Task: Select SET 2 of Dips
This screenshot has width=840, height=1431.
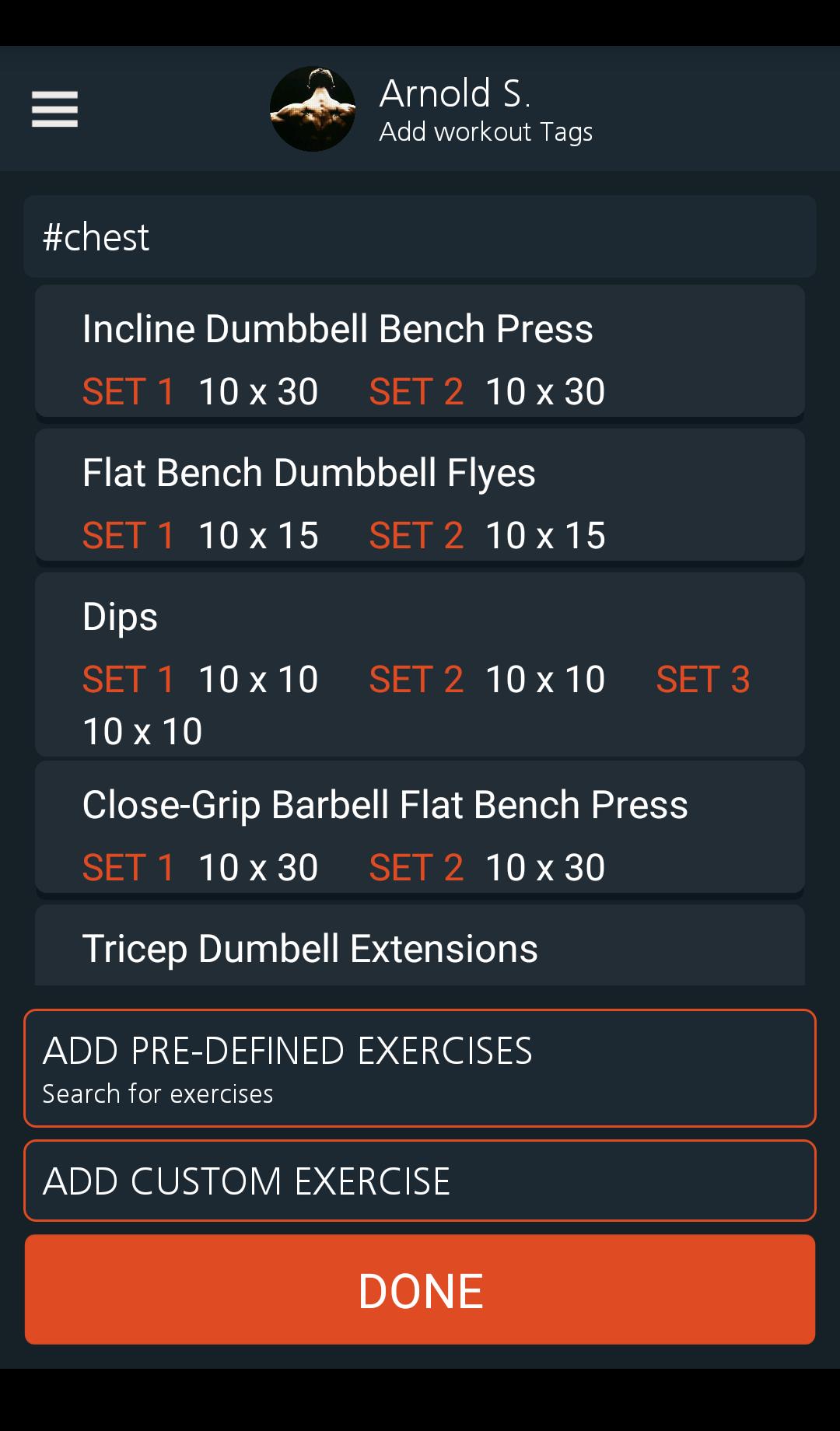Action: pyautogui.click(x=417, y=679)
